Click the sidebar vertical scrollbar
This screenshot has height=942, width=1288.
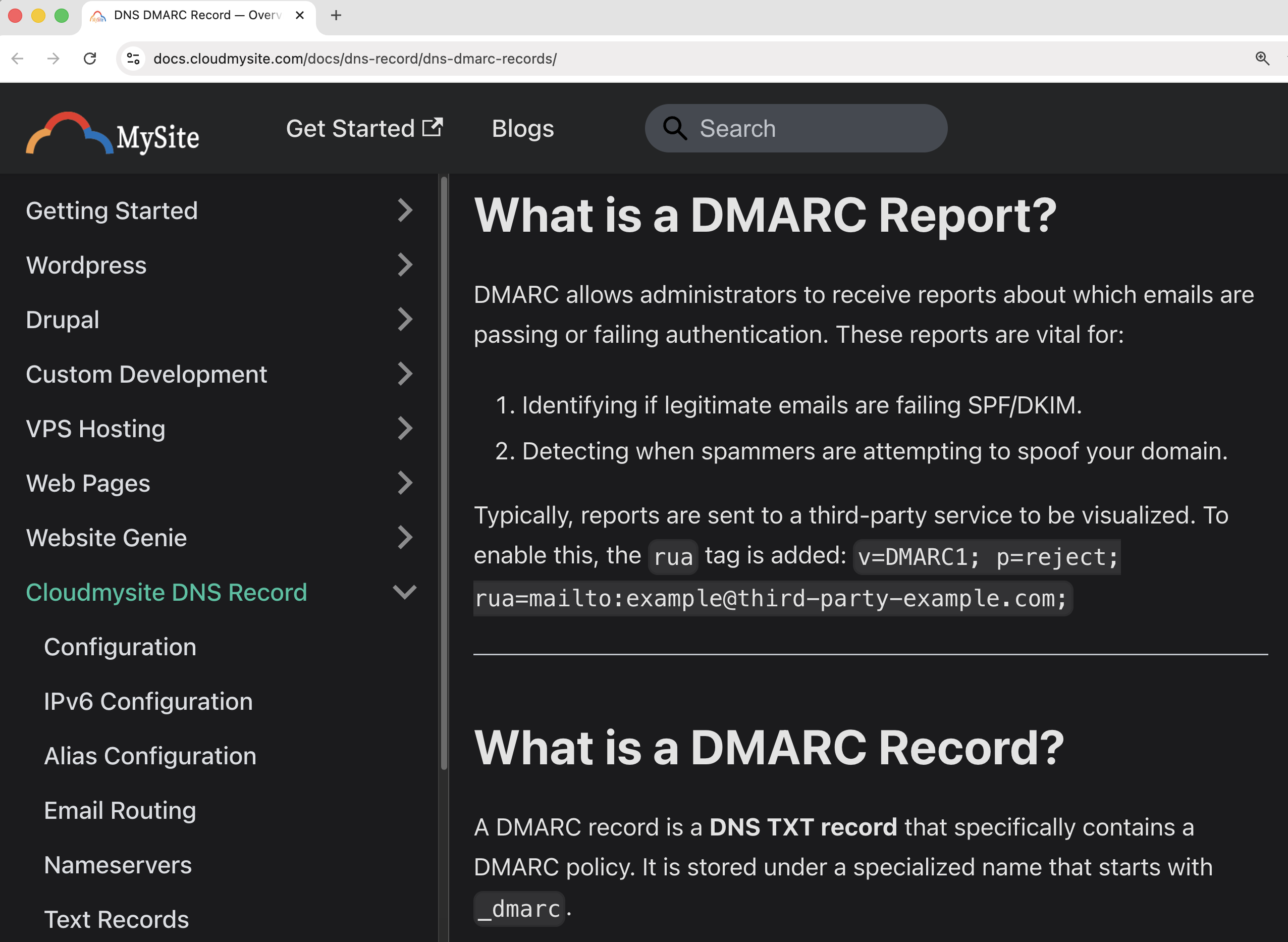pos(444,474)
